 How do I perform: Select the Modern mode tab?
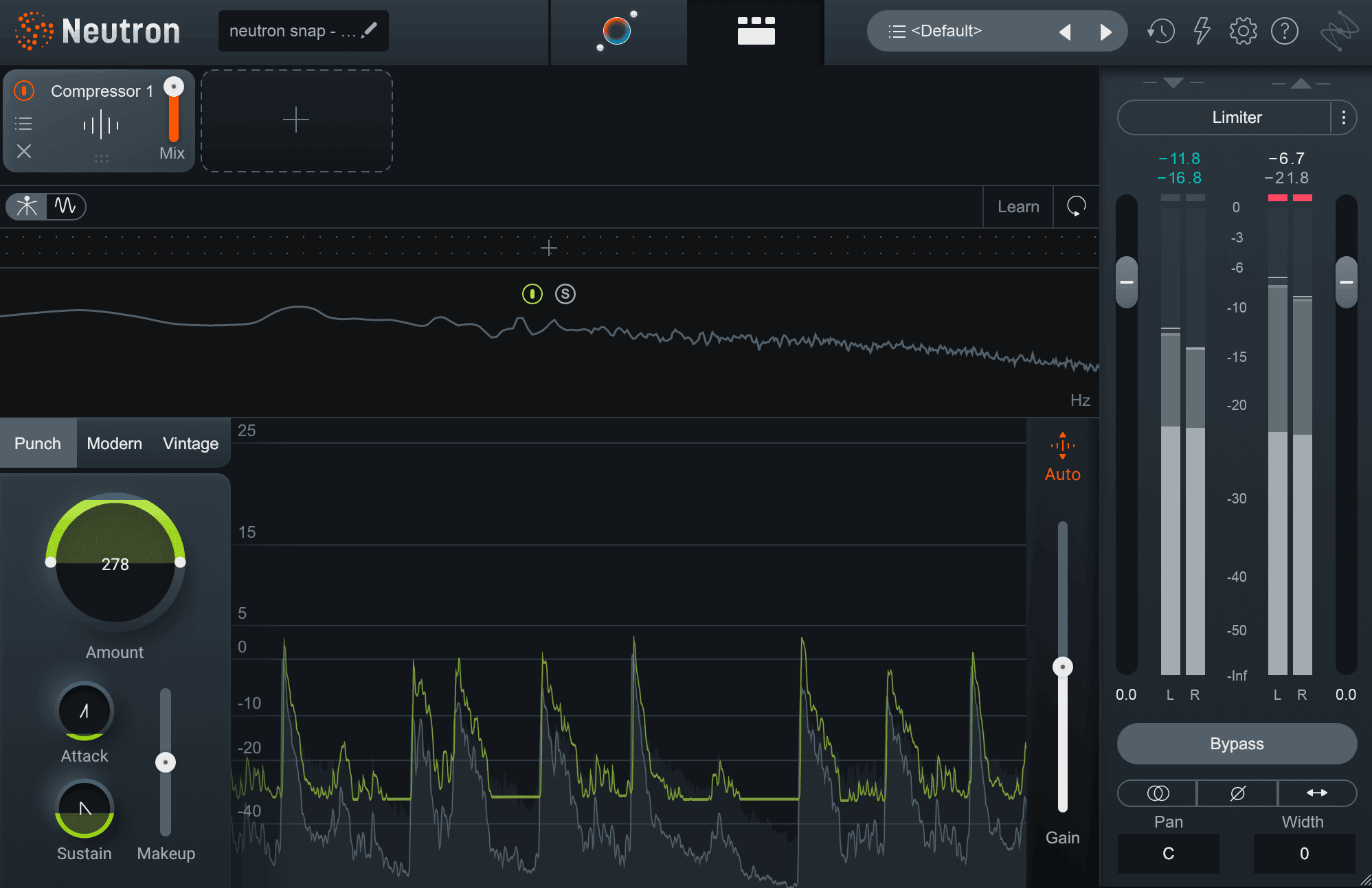click(115, 444)
